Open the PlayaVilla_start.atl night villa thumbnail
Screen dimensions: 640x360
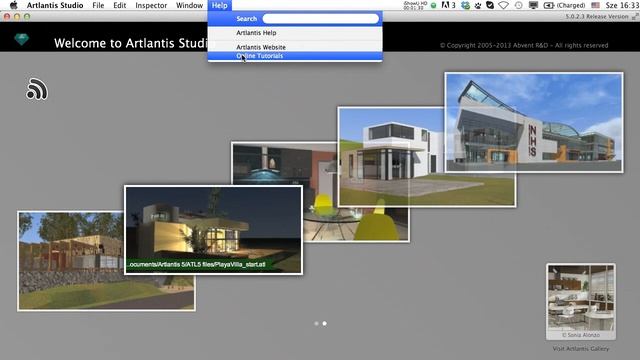pos(213,230)
